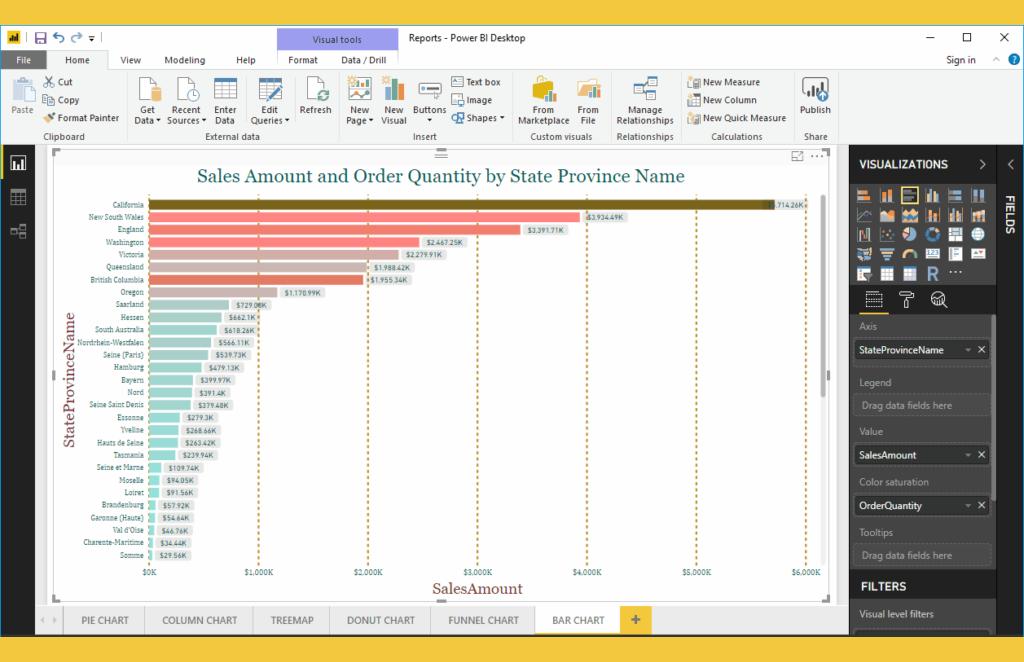The image size is (1024, 662).
Task: Open the Analytics magnifier pane
Action: click(x=938, y=299)
